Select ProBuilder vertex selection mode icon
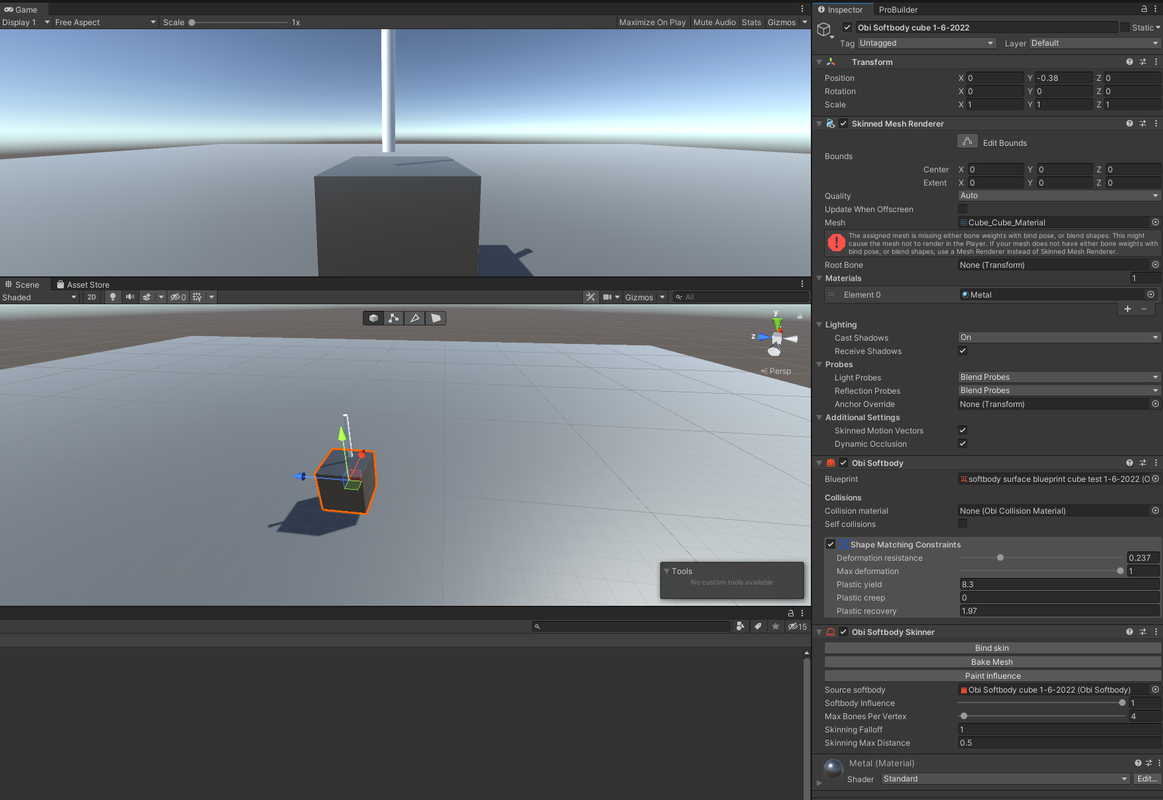Viewport: 1163px width, 800px height. pos(394,318)
